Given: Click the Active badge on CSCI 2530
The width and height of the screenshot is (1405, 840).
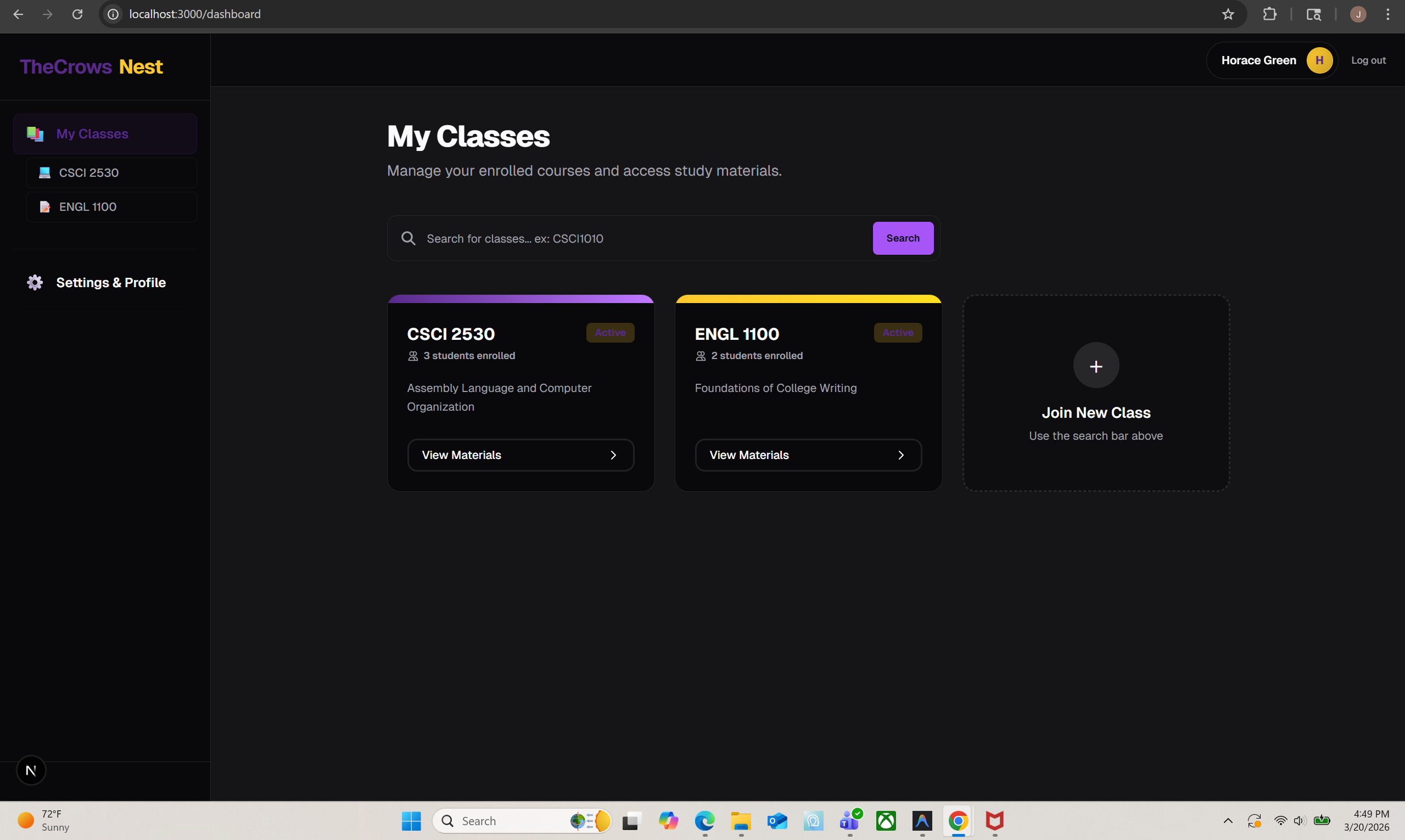Looking at the screenshot, I should point(609,333).
